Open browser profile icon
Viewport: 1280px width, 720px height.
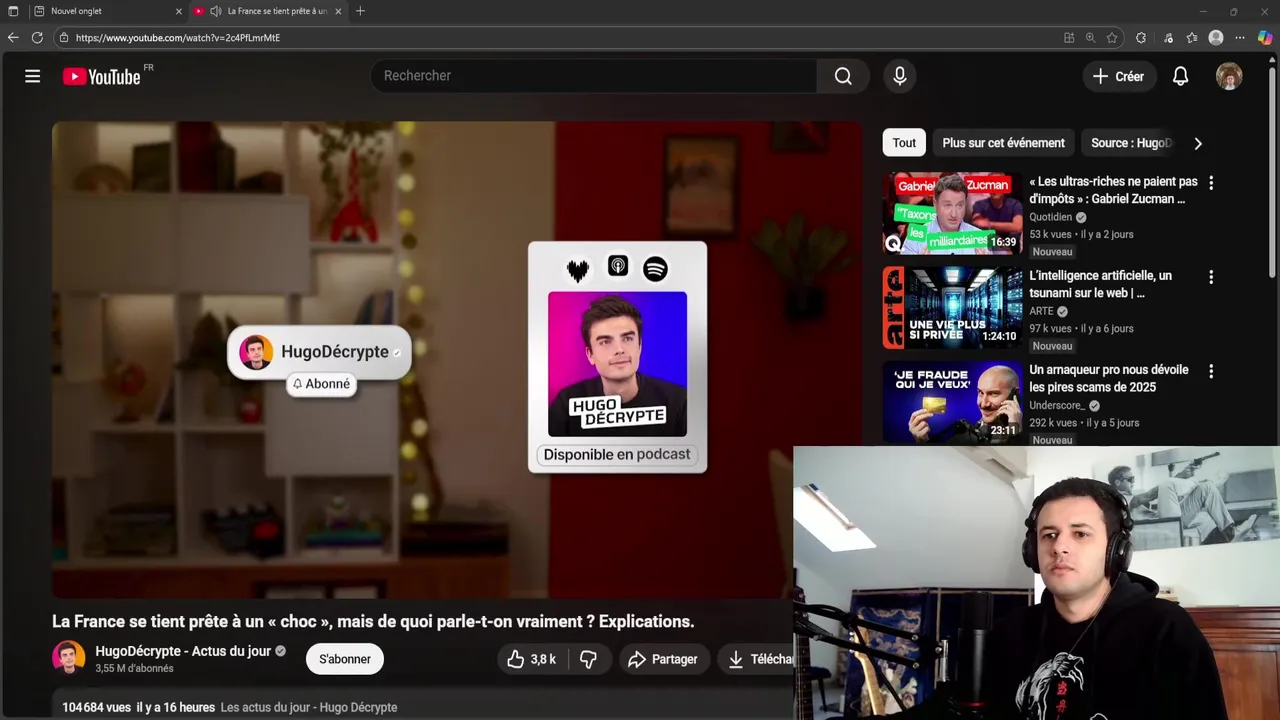tap(1216, 38)
